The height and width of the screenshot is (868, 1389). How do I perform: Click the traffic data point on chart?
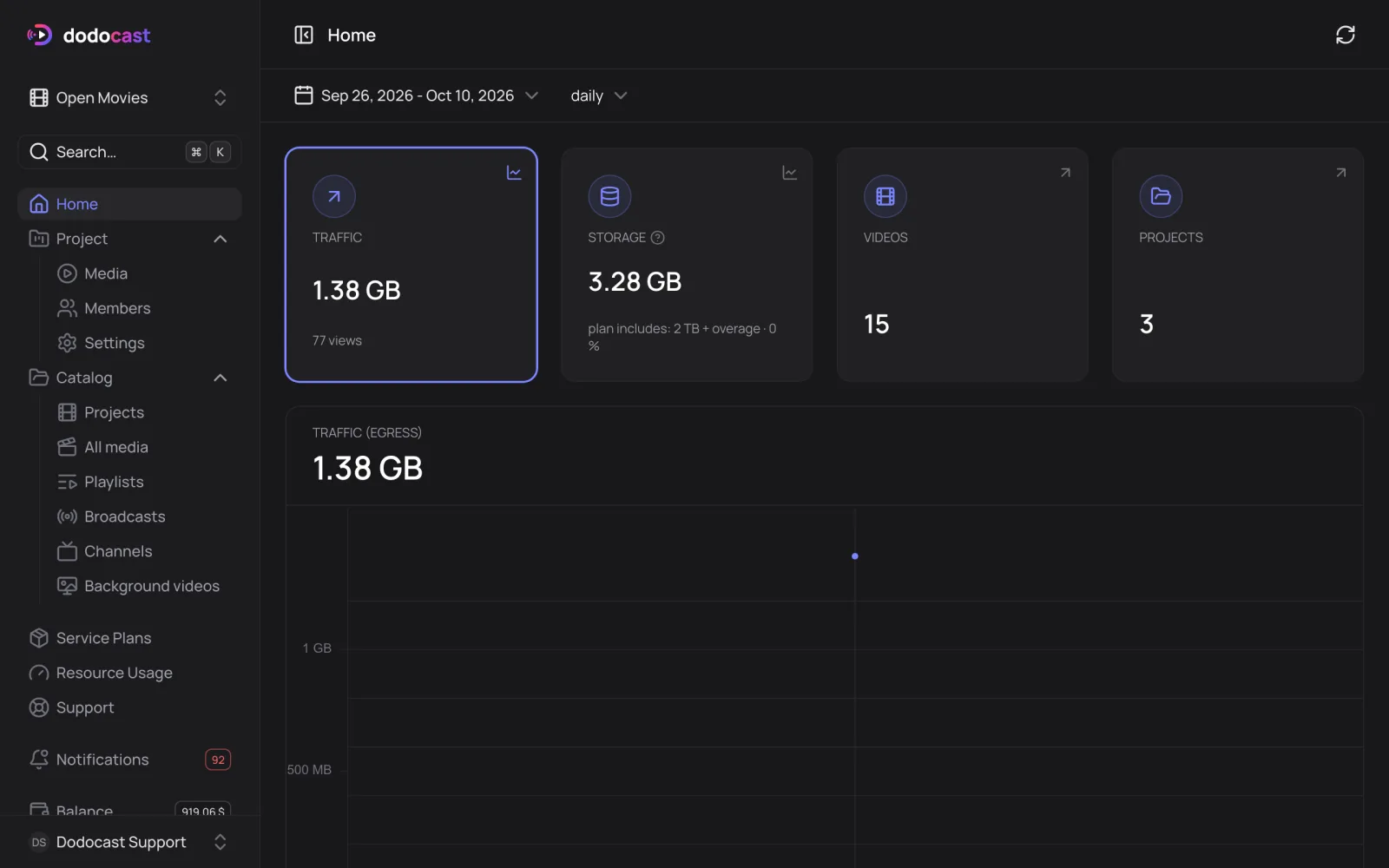tap(855, 556)
